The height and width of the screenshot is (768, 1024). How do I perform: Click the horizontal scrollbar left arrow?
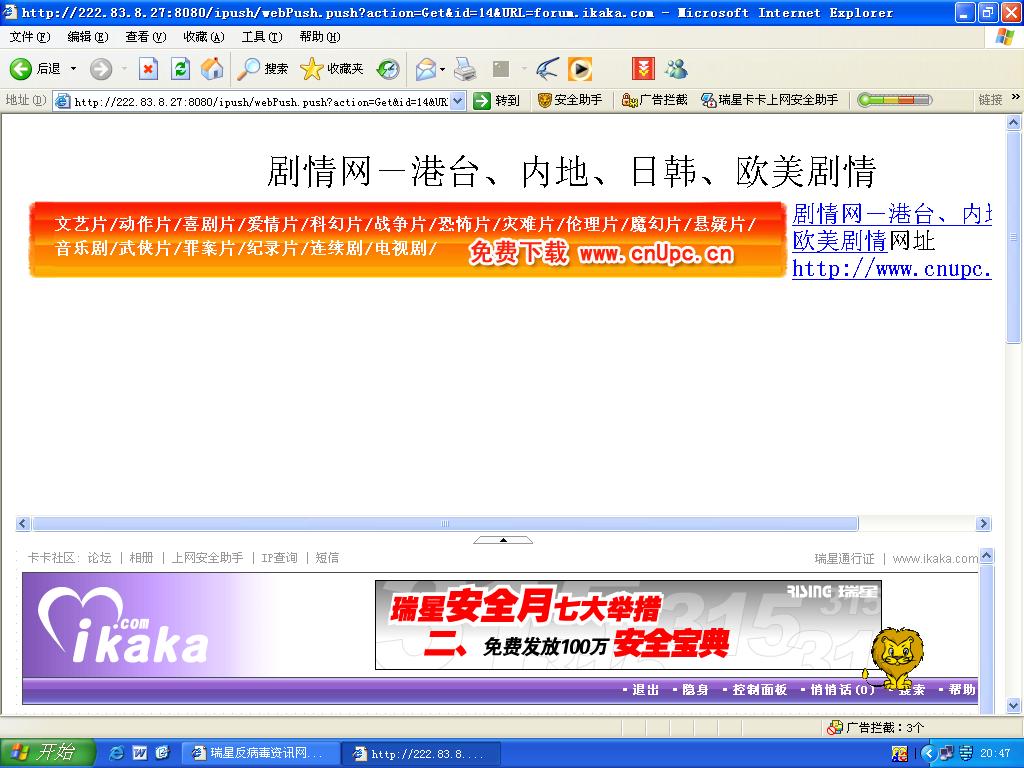23,524
